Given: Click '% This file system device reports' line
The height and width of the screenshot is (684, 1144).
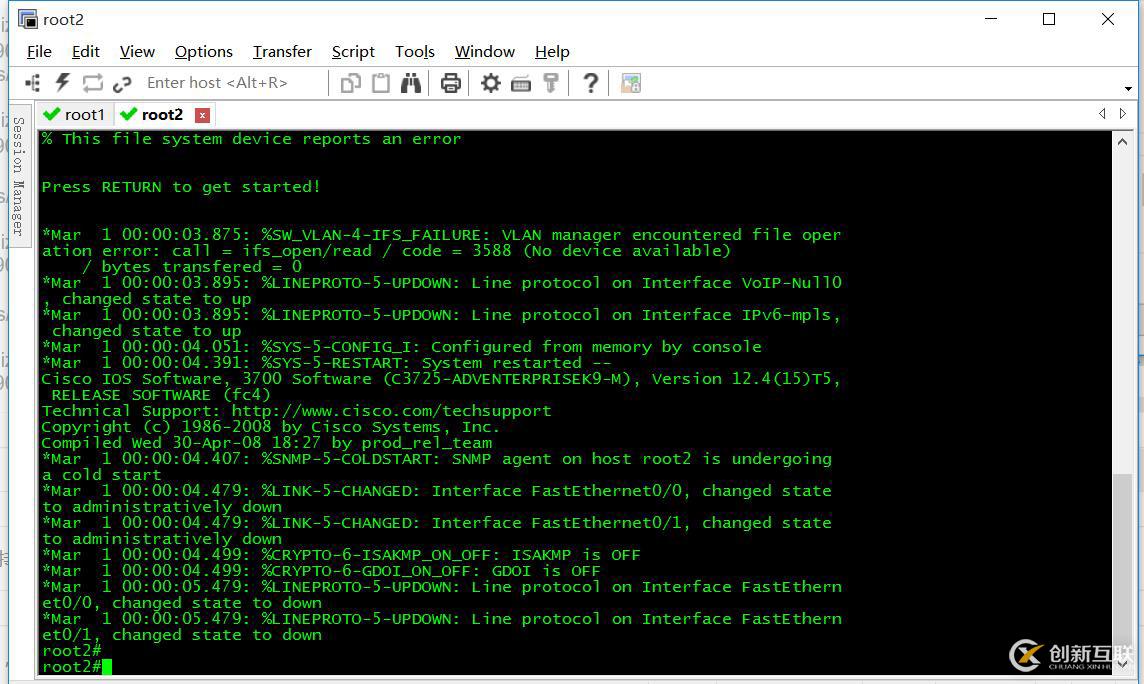Looking at the screenshot, I should pyautogui.click(x=251, y=139).
